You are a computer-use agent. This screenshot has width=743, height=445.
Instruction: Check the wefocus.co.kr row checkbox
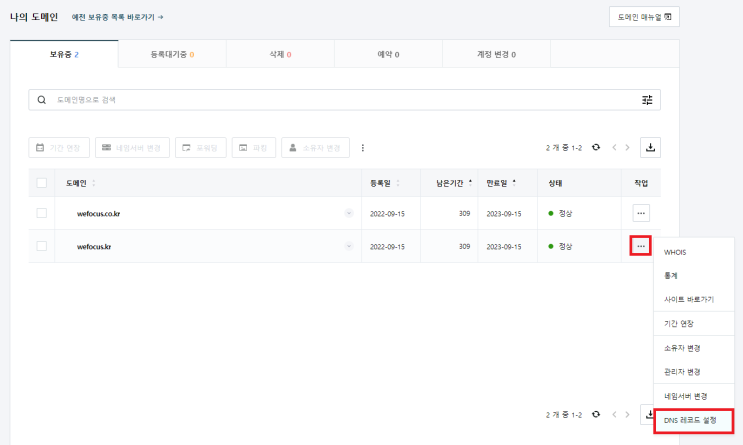point(42,213)
